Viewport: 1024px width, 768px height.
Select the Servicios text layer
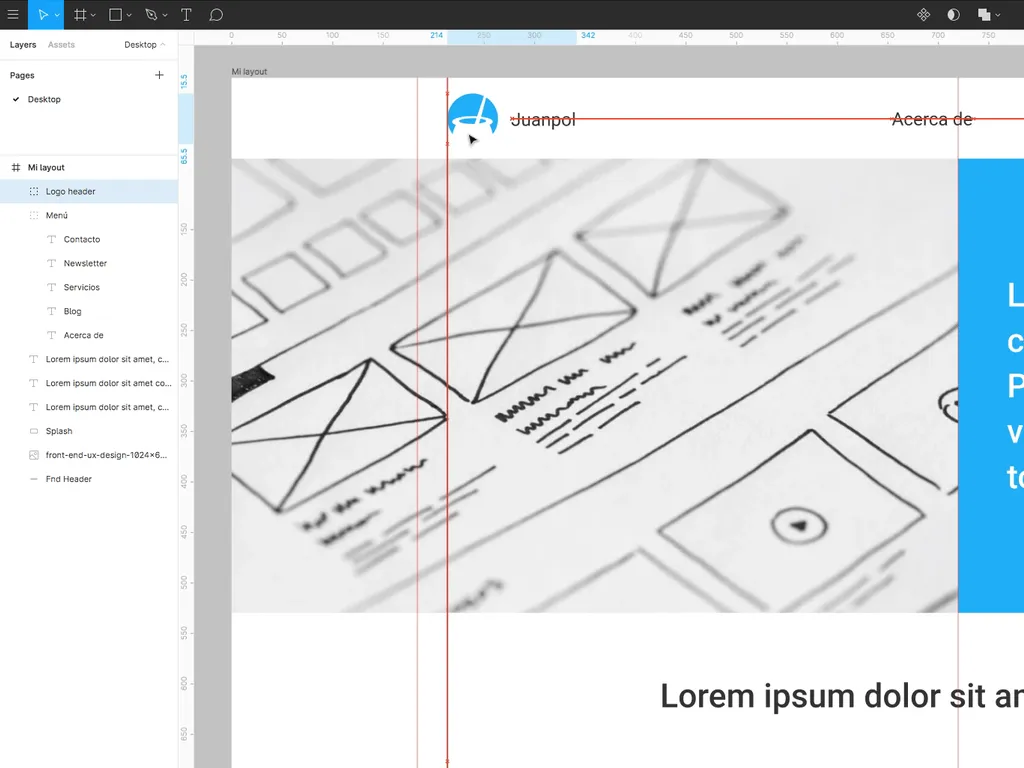pos(89,287)
